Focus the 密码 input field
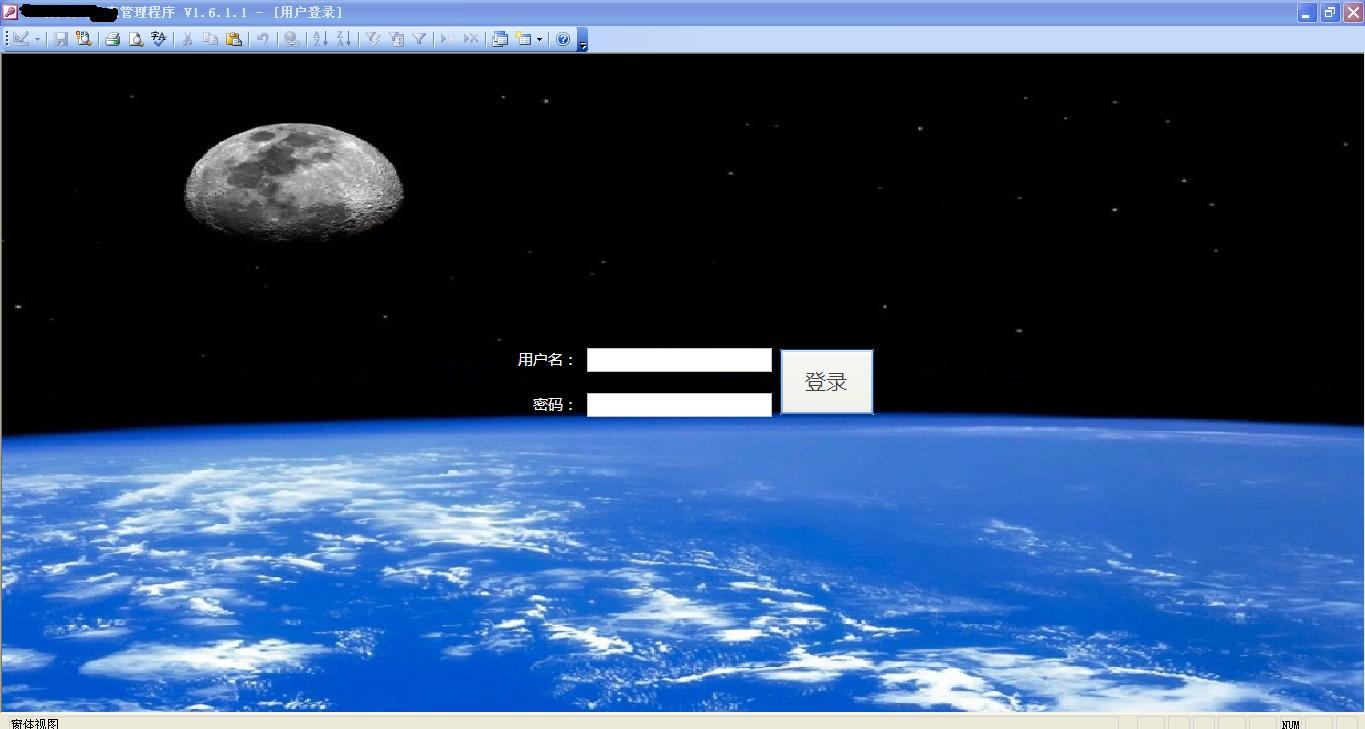Screen dimensions: 1365x729 coord(679,405)
